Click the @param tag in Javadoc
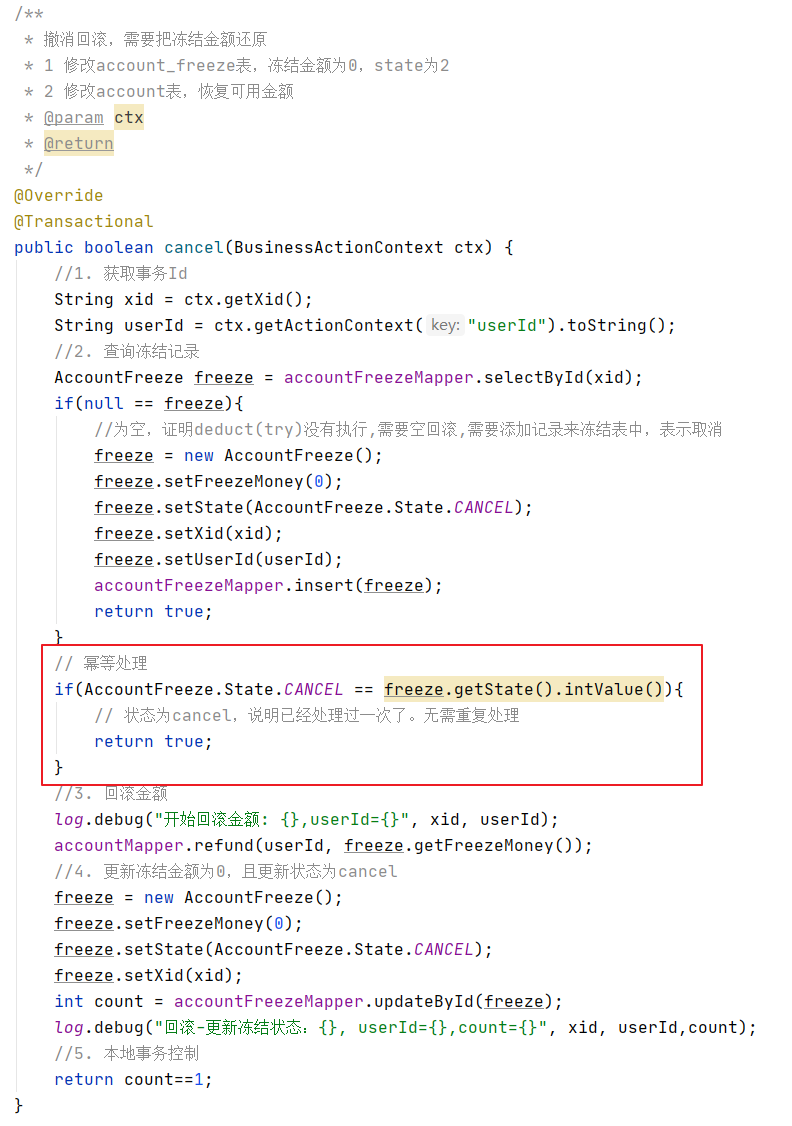Screen dimensions: 792x1126 coord(73,117)
